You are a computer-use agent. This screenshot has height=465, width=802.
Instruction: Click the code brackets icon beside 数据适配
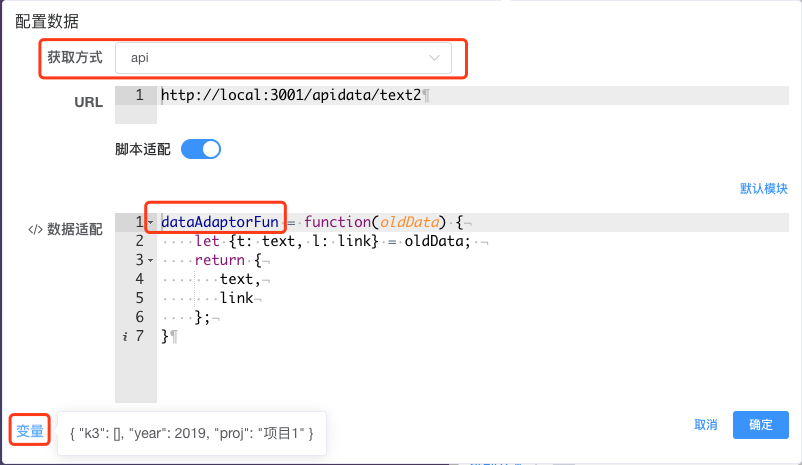[x=35, y=229]
